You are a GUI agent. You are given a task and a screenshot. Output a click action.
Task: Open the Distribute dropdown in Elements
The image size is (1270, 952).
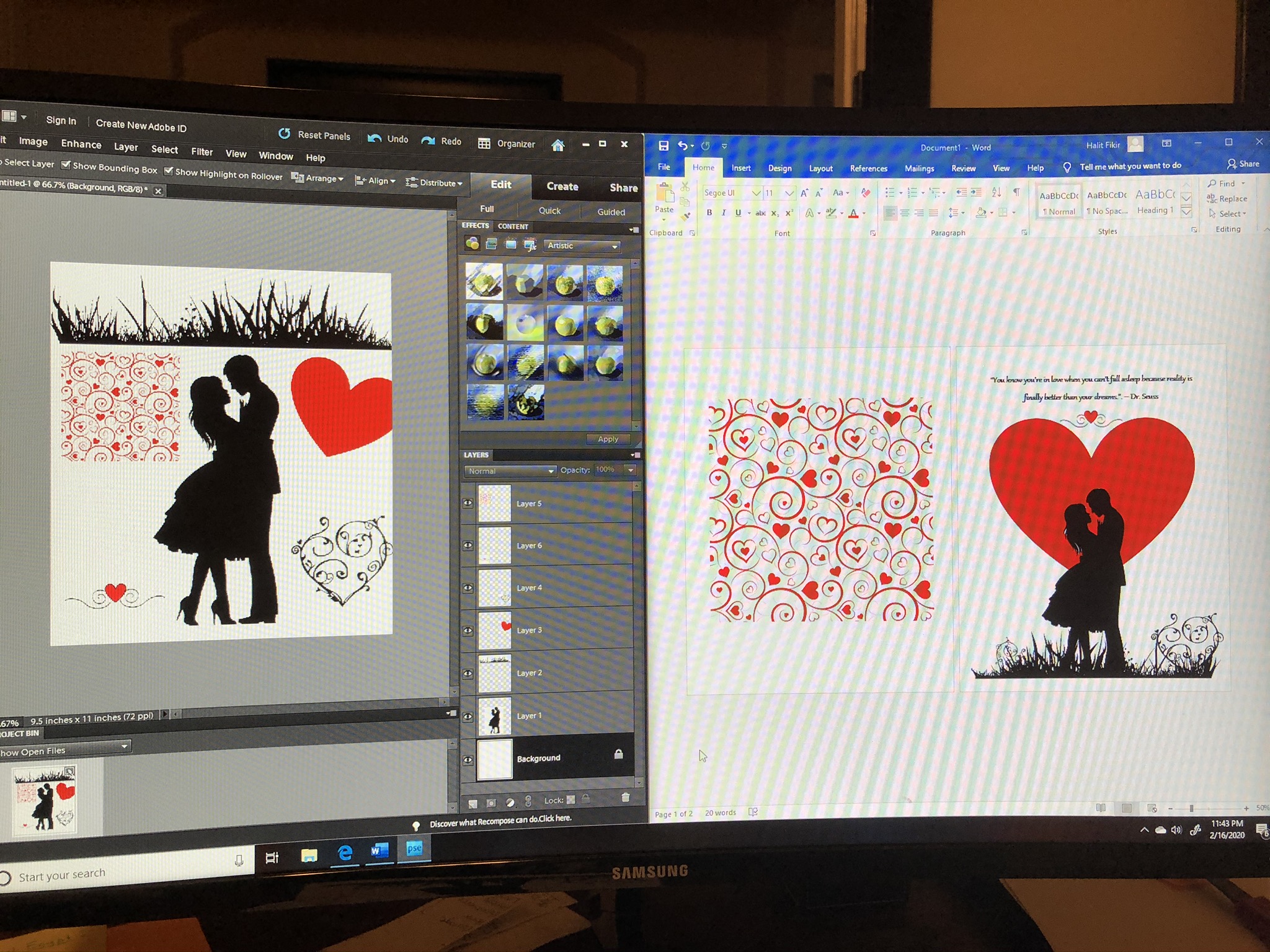pyautogui.click(x=433, y=183)
